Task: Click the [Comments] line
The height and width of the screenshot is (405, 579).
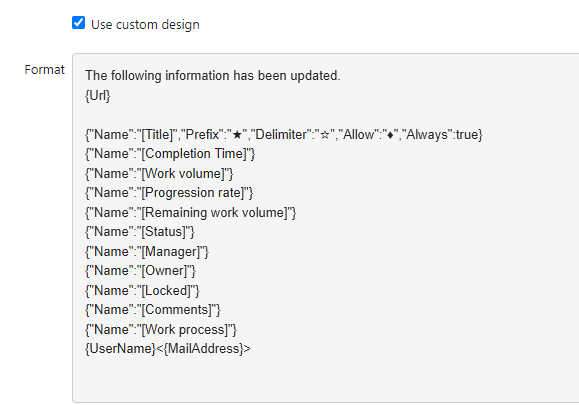Action: tap(153, 310)
